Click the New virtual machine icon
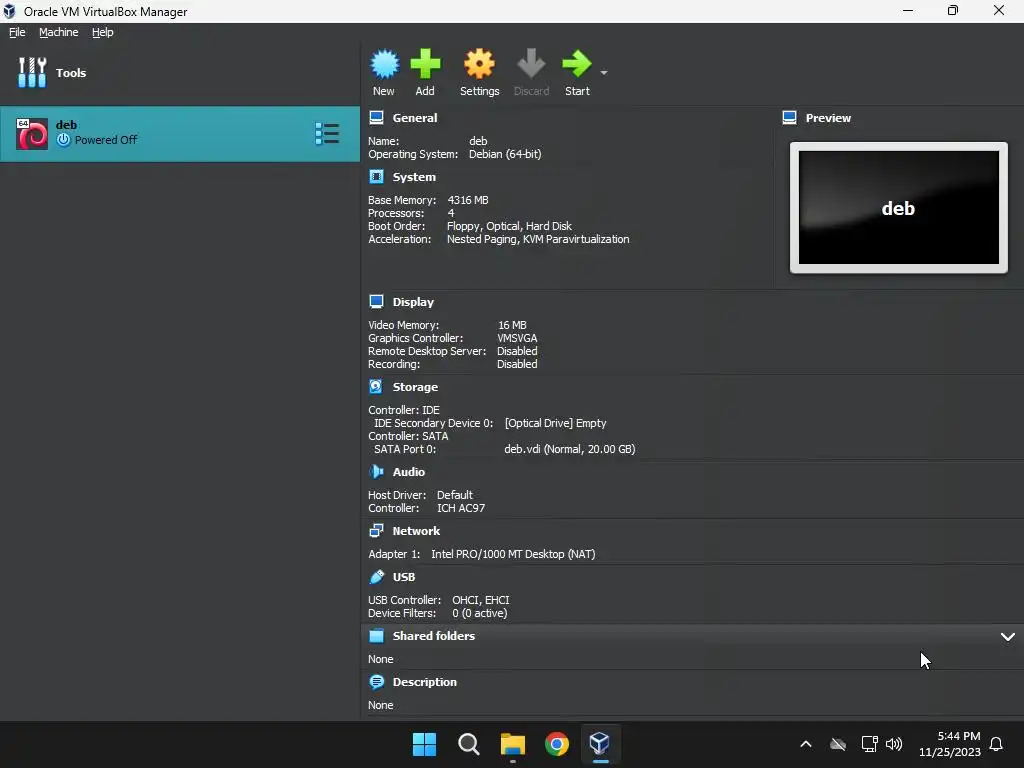 pyautogui.click(x=384, y=64)
